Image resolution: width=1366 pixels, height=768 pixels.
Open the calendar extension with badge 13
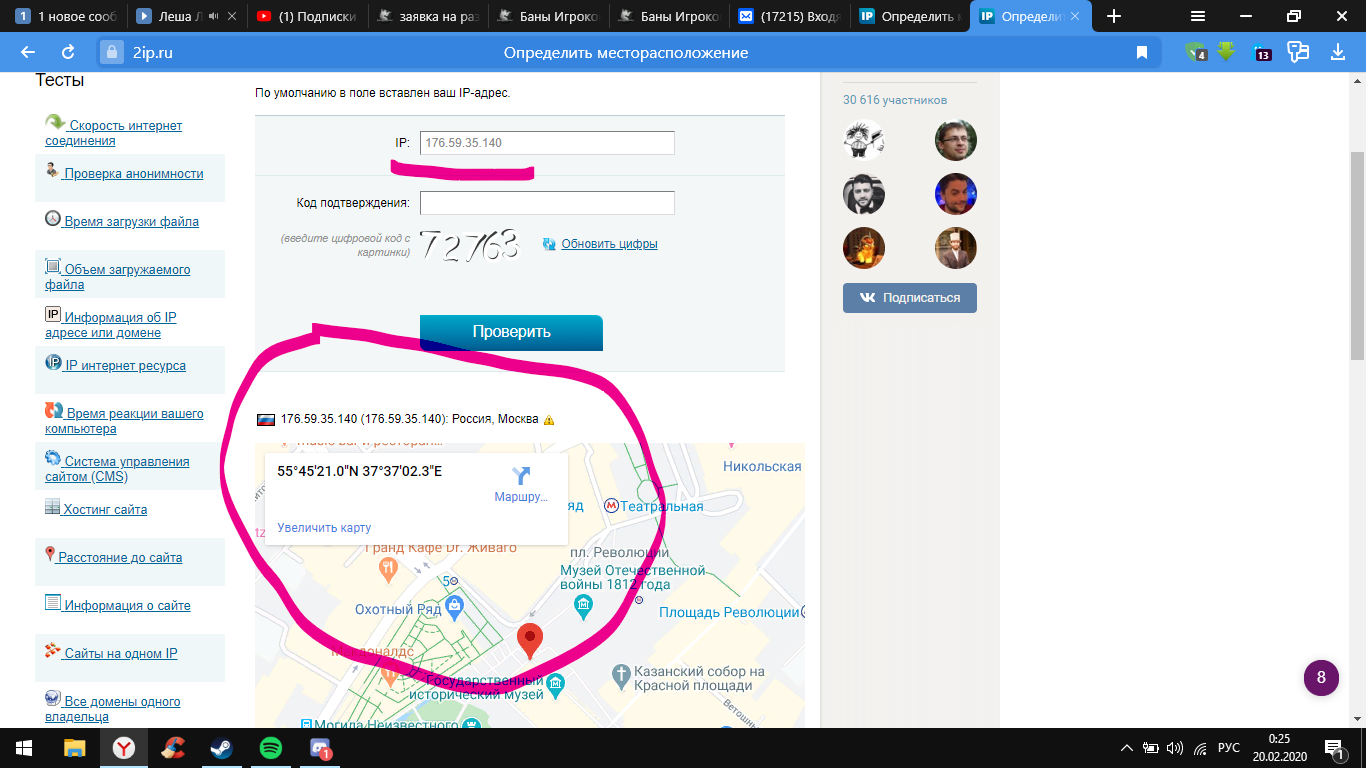tap(1262, 52)
